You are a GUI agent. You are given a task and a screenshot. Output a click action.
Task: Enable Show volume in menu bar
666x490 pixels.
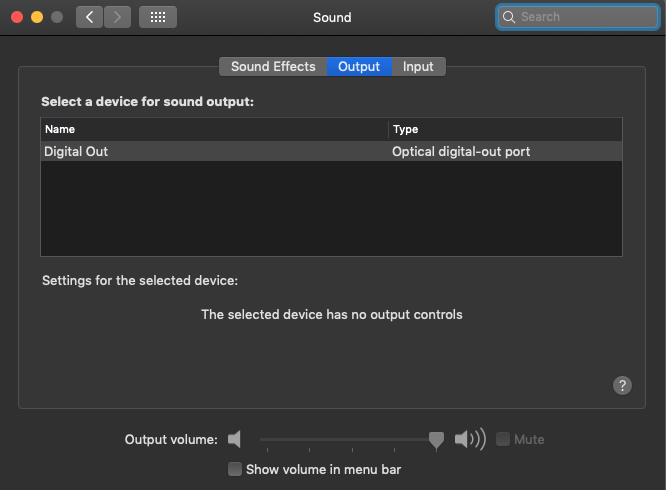click(x=235, y=469)
